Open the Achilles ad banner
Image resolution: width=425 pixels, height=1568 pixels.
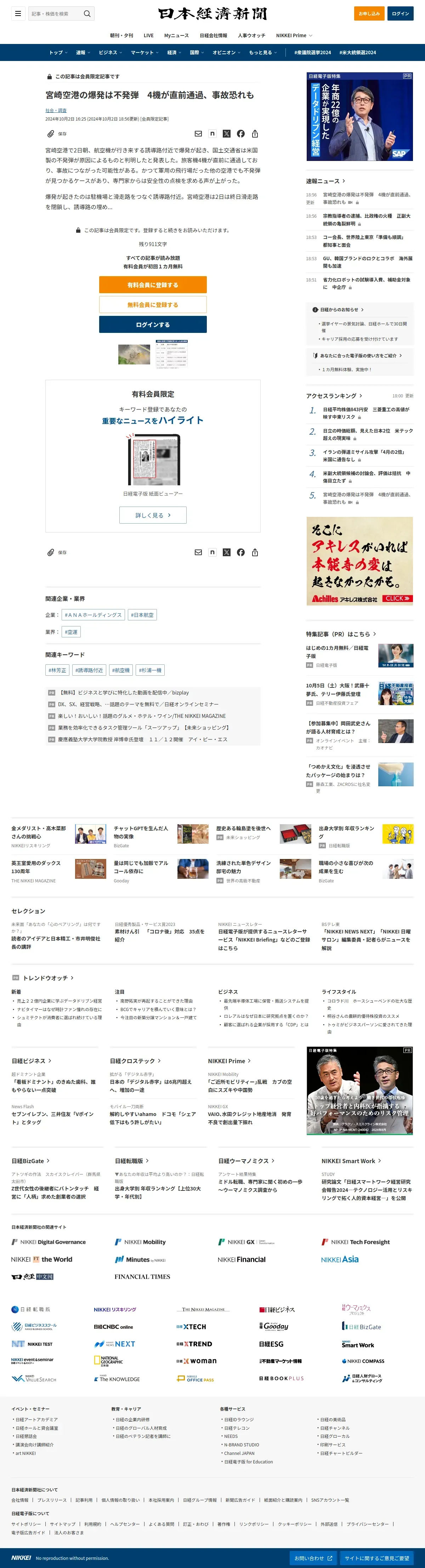[x=359, y=561]
